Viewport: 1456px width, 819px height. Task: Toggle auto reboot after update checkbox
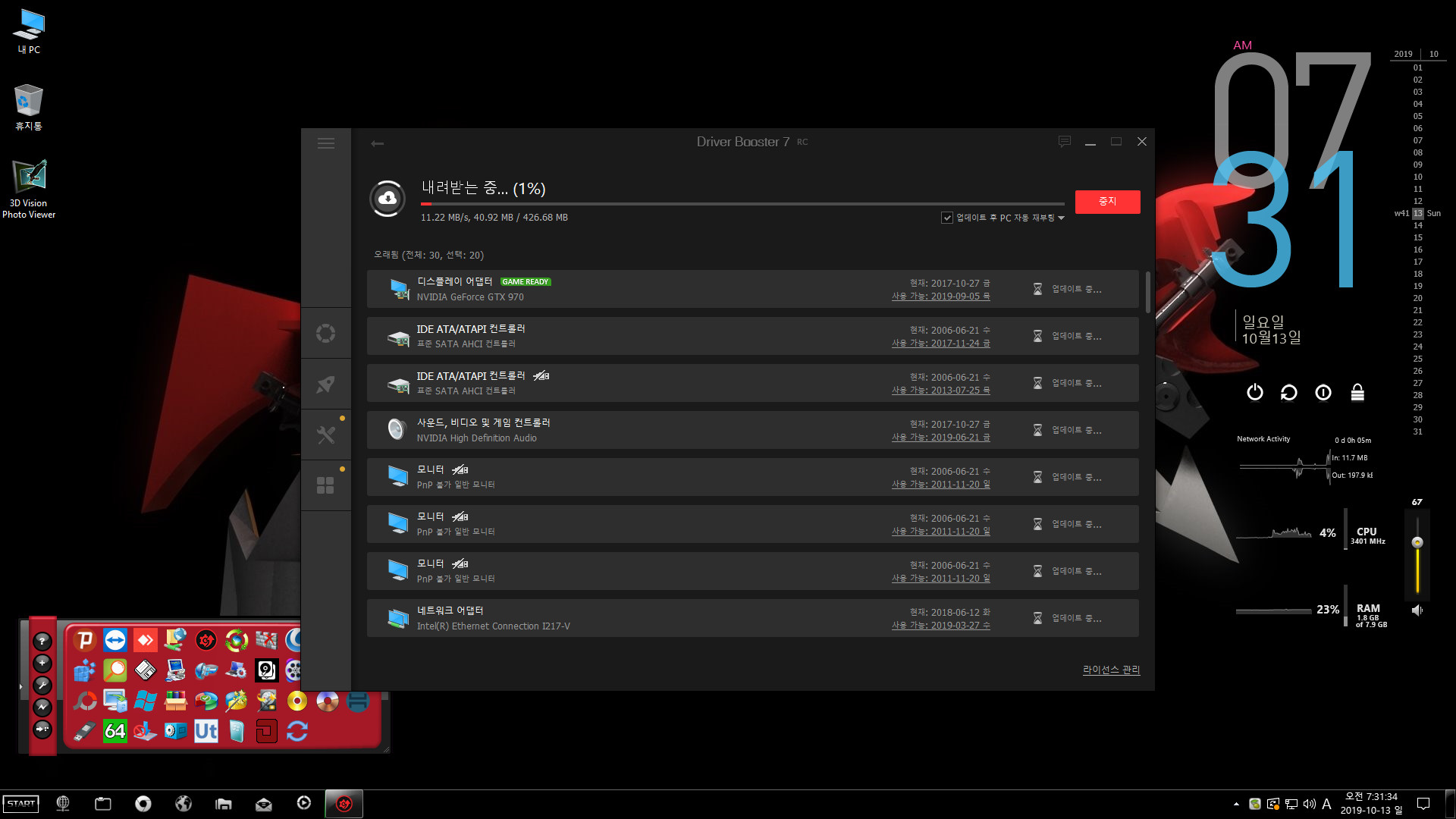pos(947,218)
